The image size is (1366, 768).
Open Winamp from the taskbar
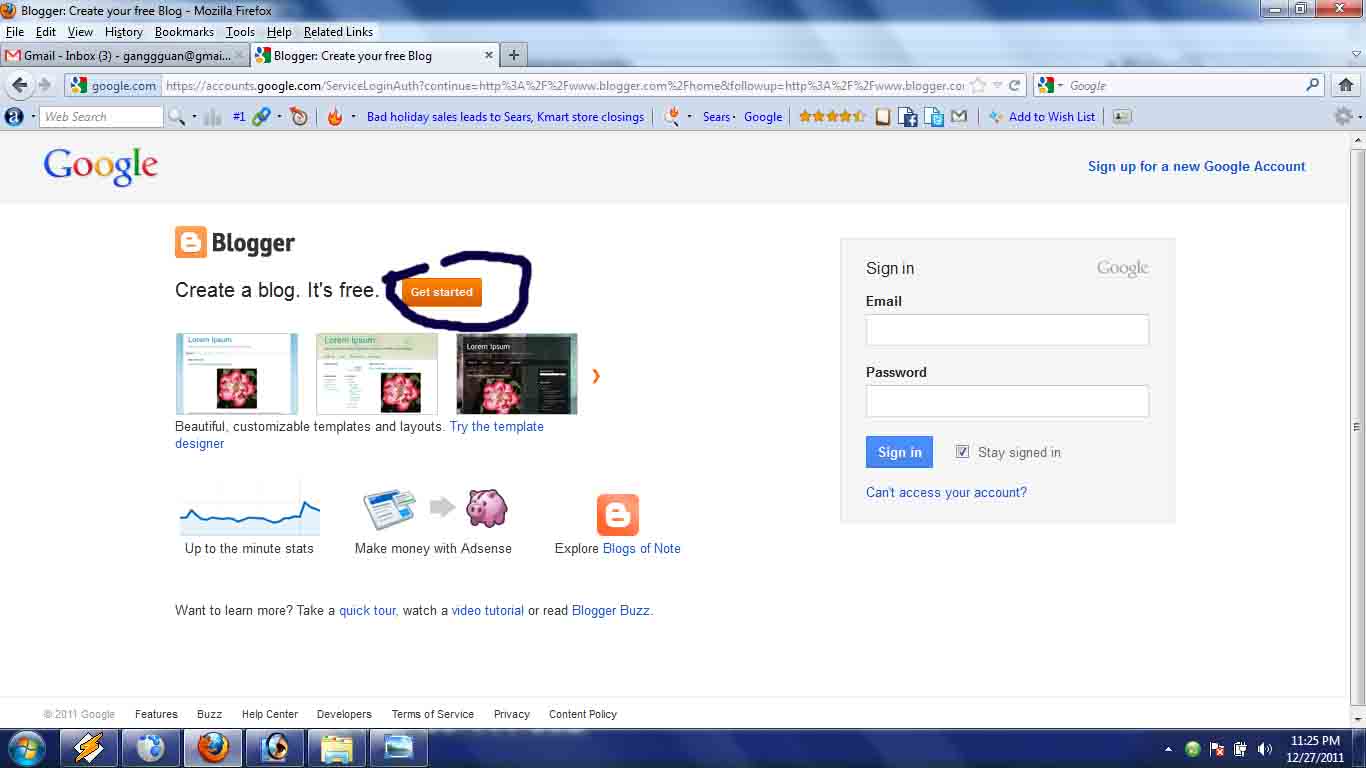88,748
